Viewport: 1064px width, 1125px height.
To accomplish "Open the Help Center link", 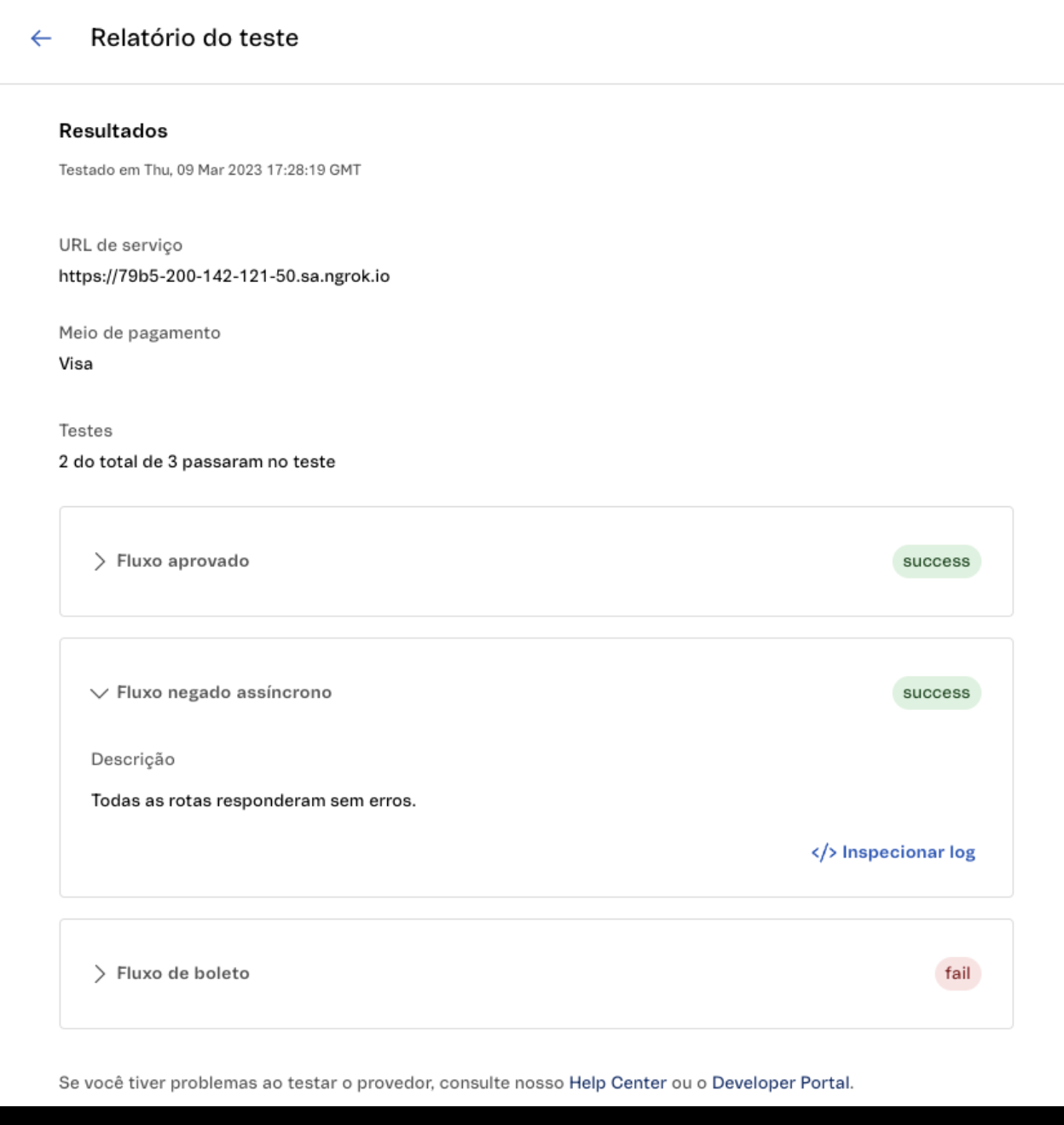I will click(x=616, y=1083).
